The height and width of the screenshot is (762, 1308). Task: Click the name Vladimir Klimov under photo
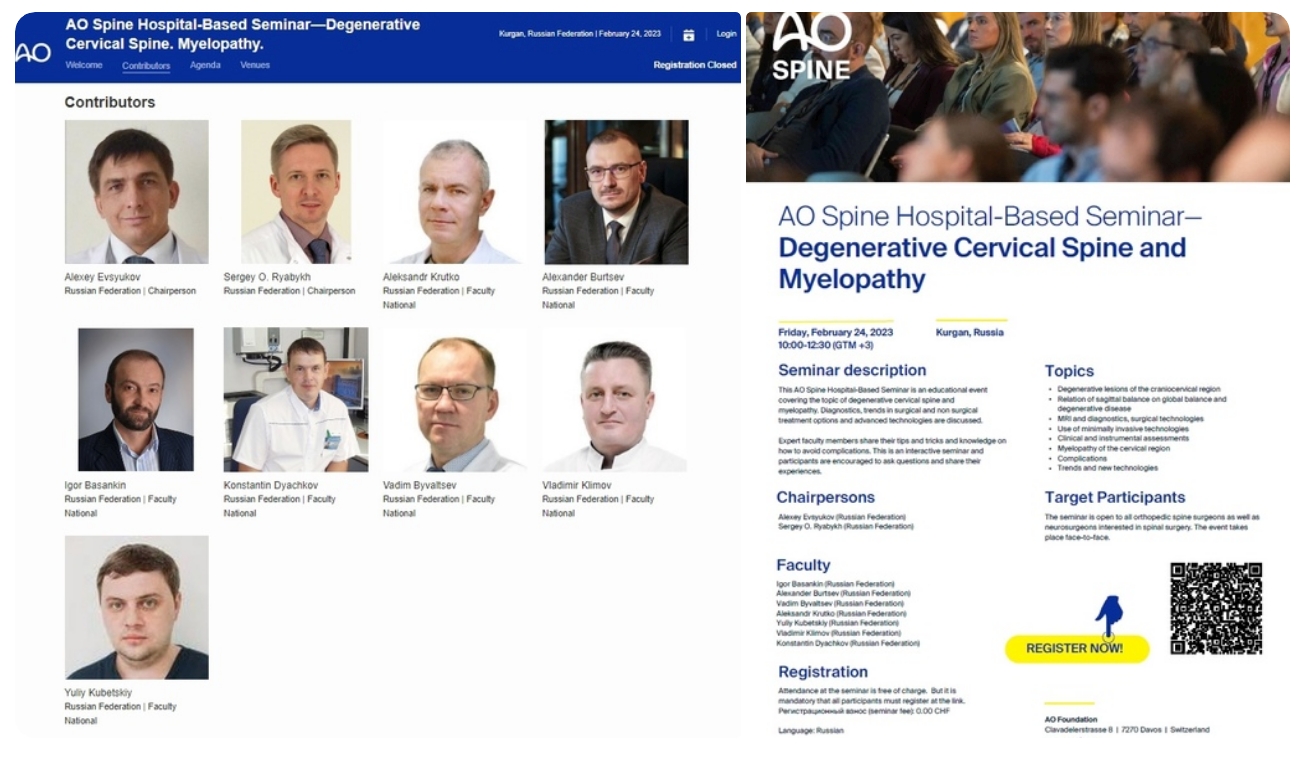click(x=577, y=485)
